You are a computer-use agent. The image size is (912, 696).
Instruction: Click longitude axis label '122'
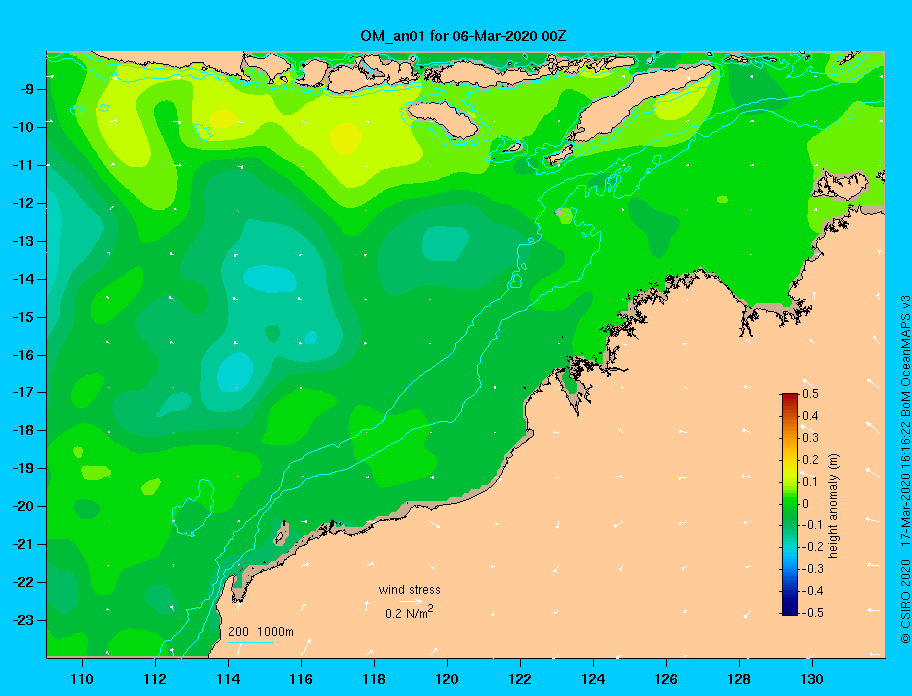520,679
